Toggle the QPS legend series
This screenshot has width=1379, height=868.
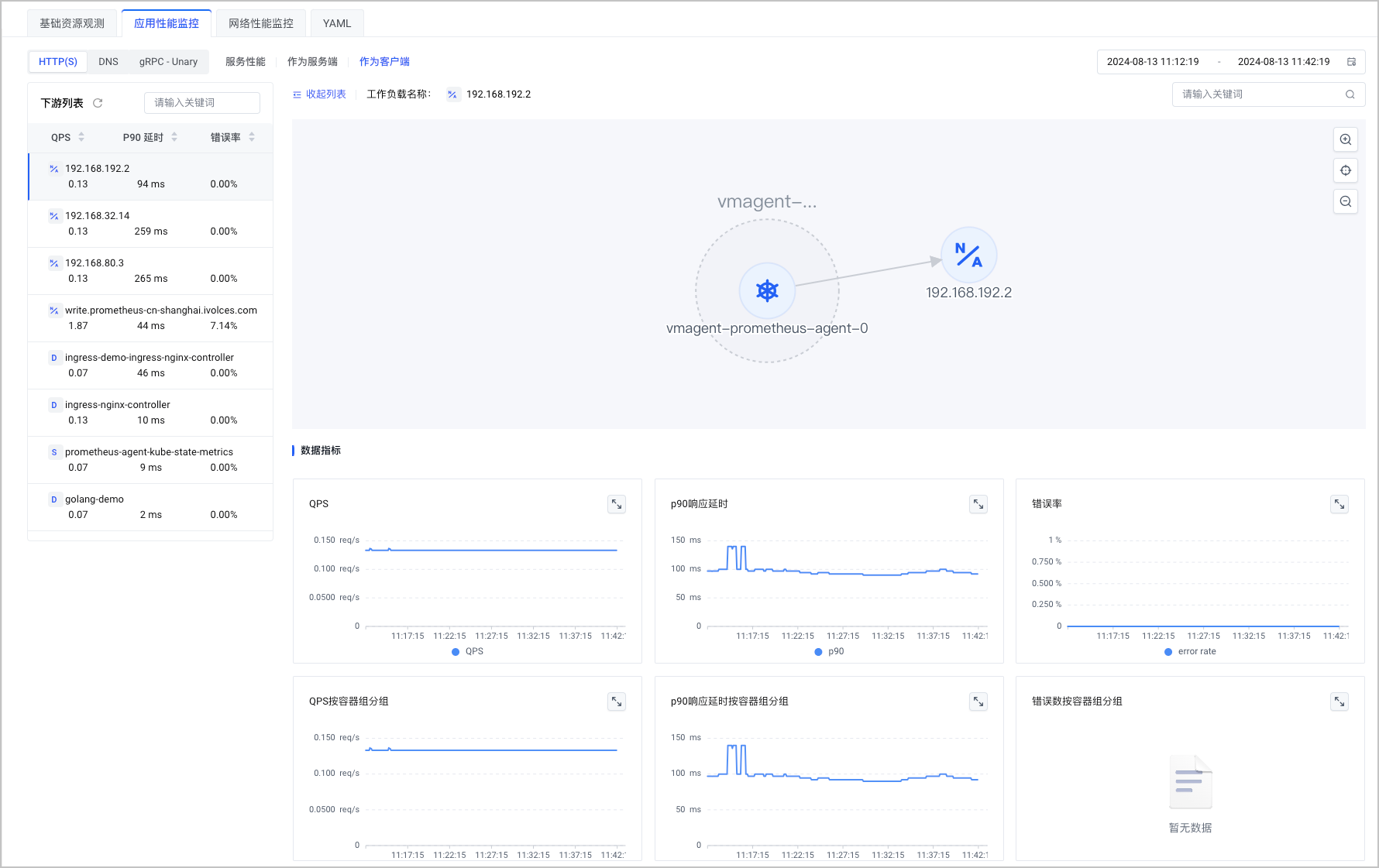[x=467, y=652]
